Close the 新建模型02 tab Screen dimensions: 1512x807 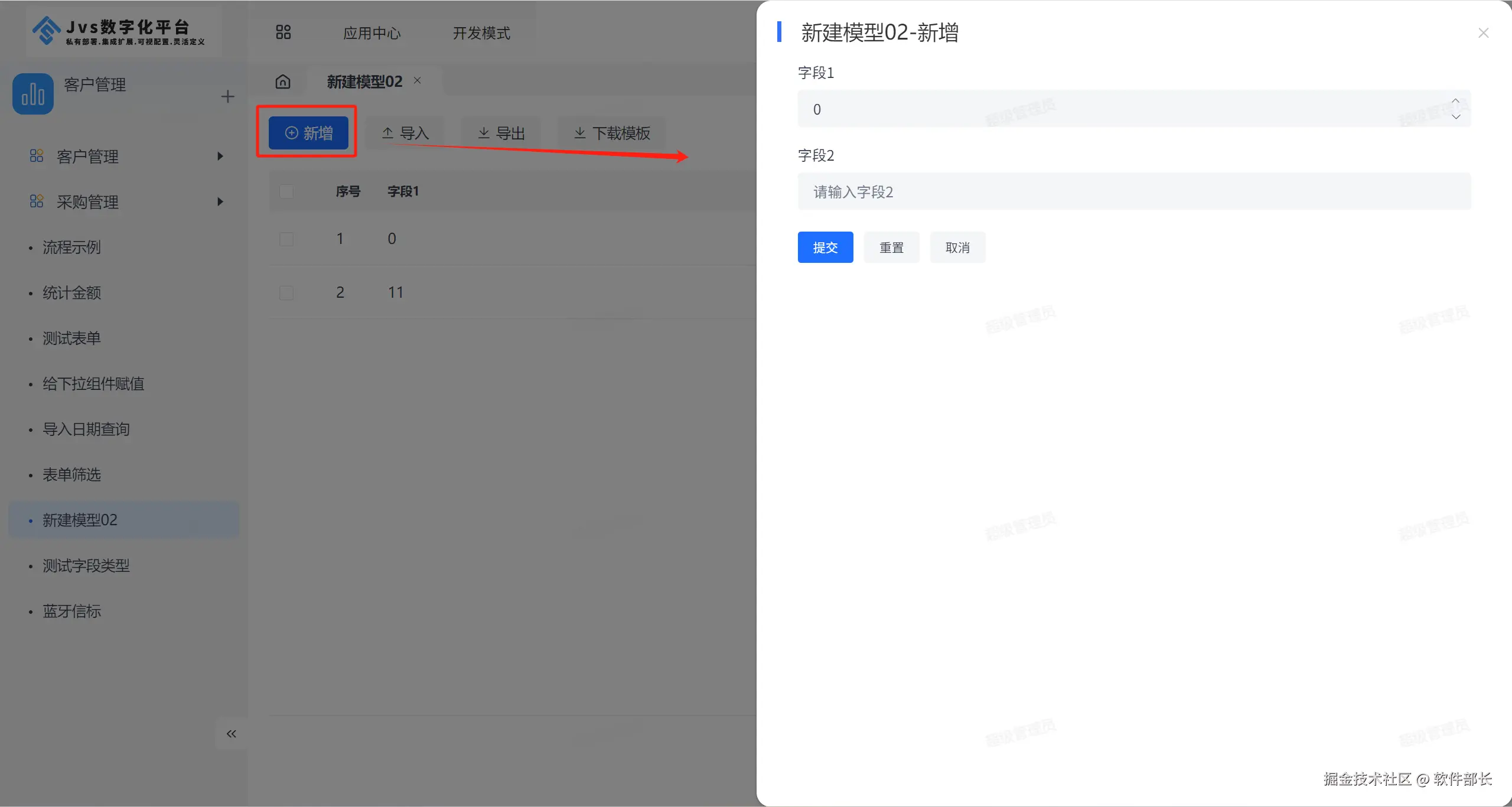click(418, 80)
